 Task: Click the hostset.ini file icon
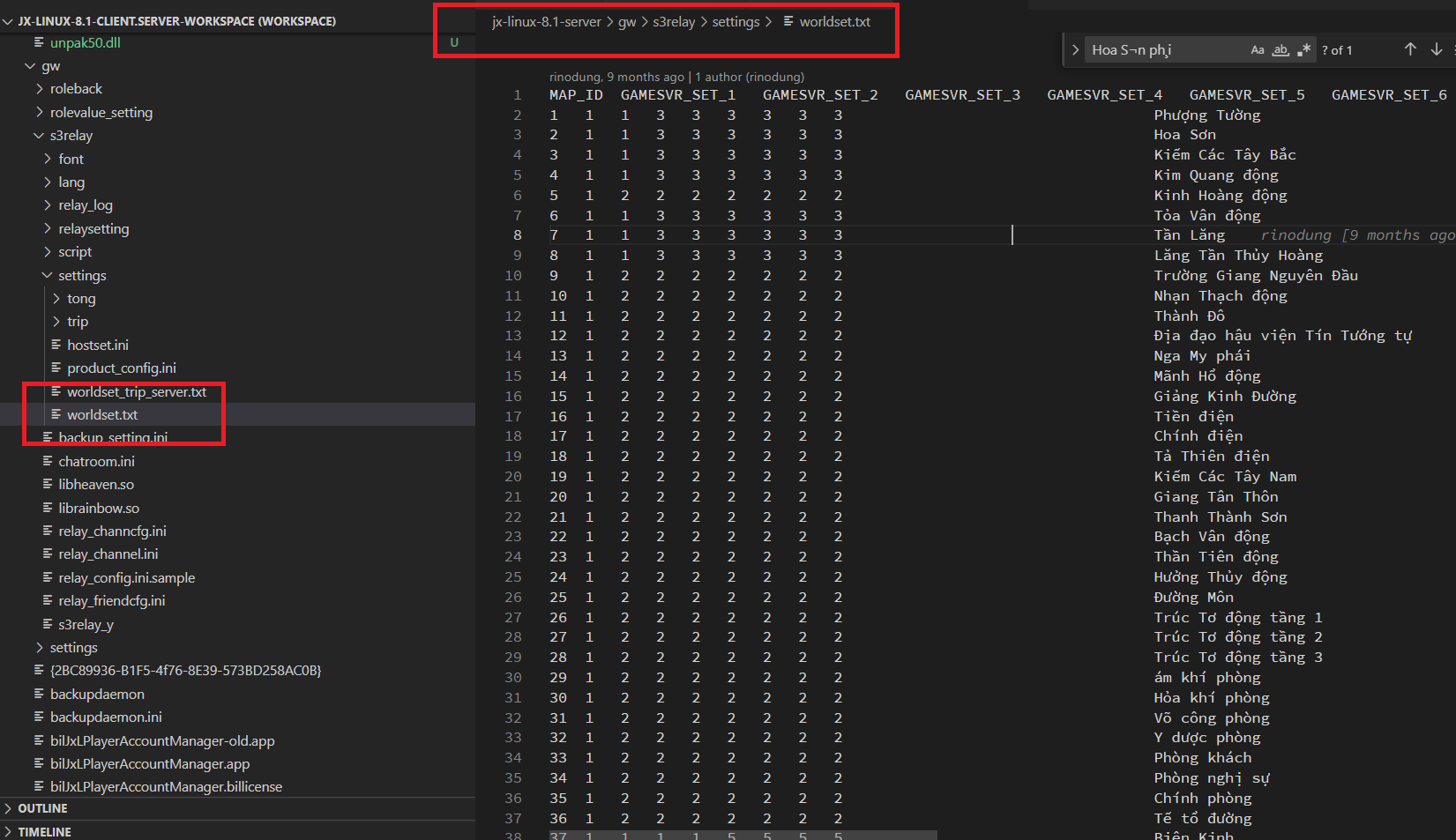tap(58, 345)
